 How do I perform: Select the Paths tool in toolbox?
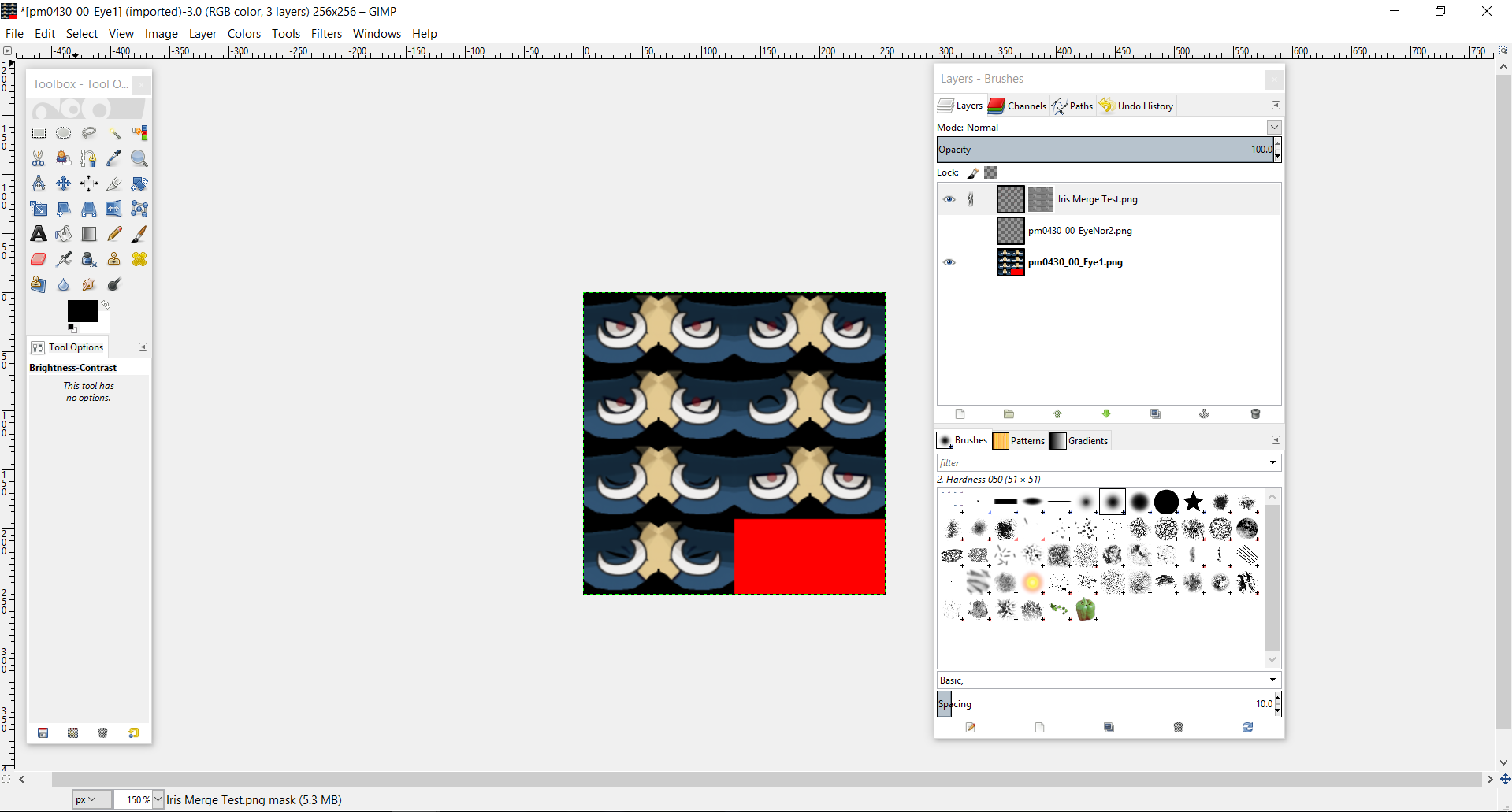coord(89,158)
